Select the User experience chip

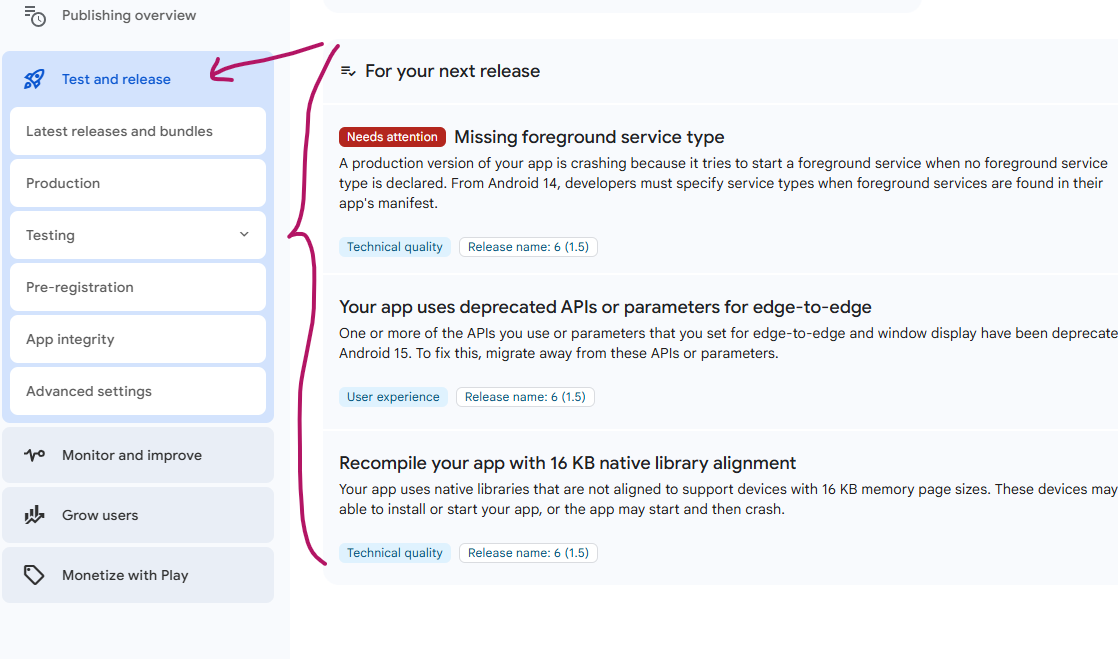(393, 396)
